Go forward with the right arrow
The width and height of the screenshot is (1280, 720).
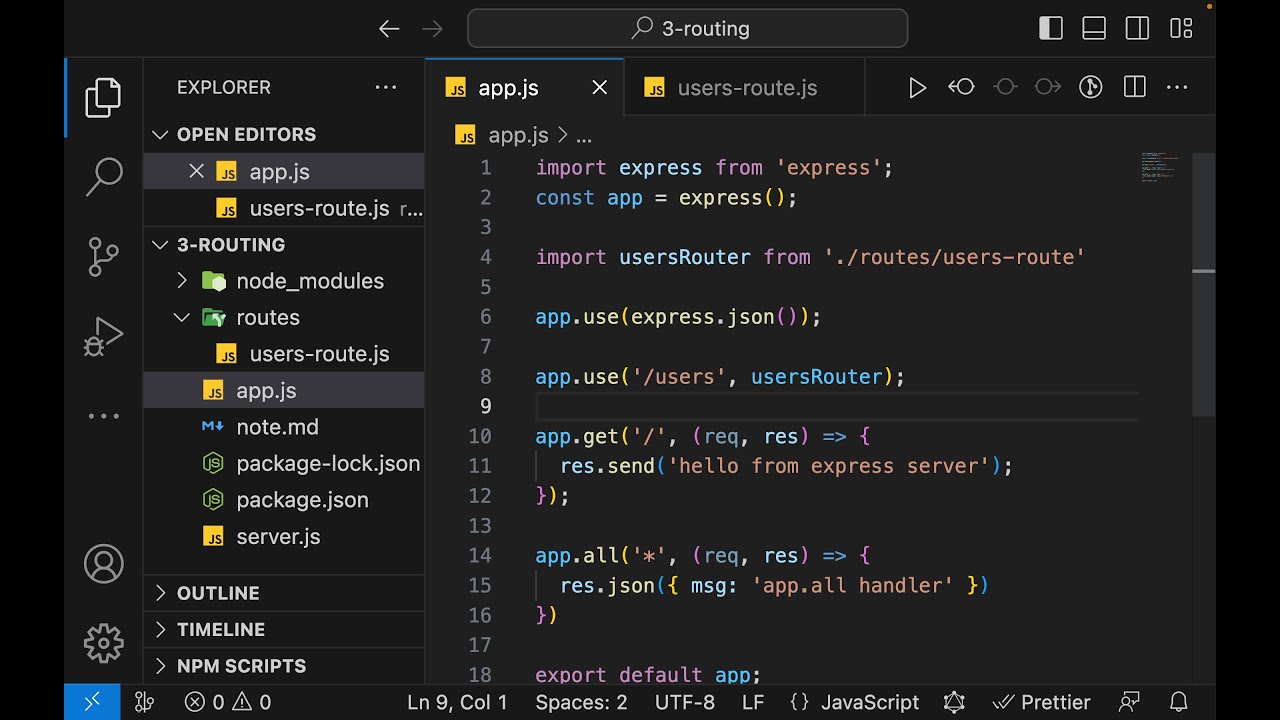[x=432, y=29]
